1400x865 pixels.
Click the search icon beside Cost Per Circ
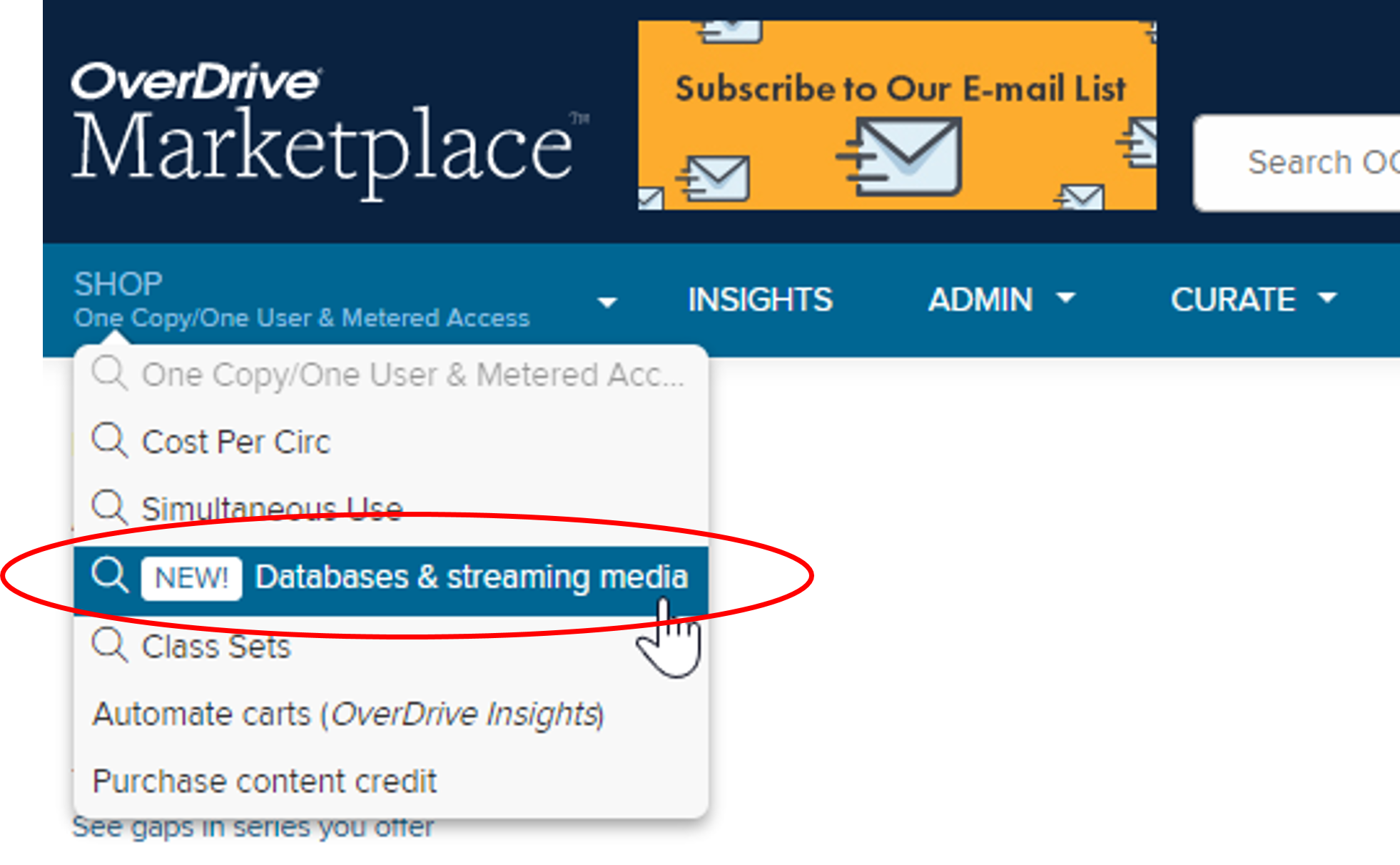tap(110, 440)
